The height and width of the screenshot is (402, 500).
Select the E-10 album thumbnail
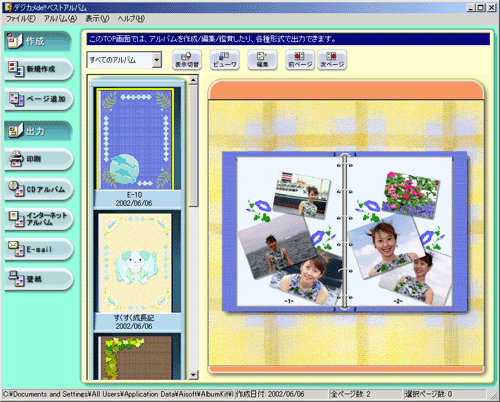click(x=135, y=139)
